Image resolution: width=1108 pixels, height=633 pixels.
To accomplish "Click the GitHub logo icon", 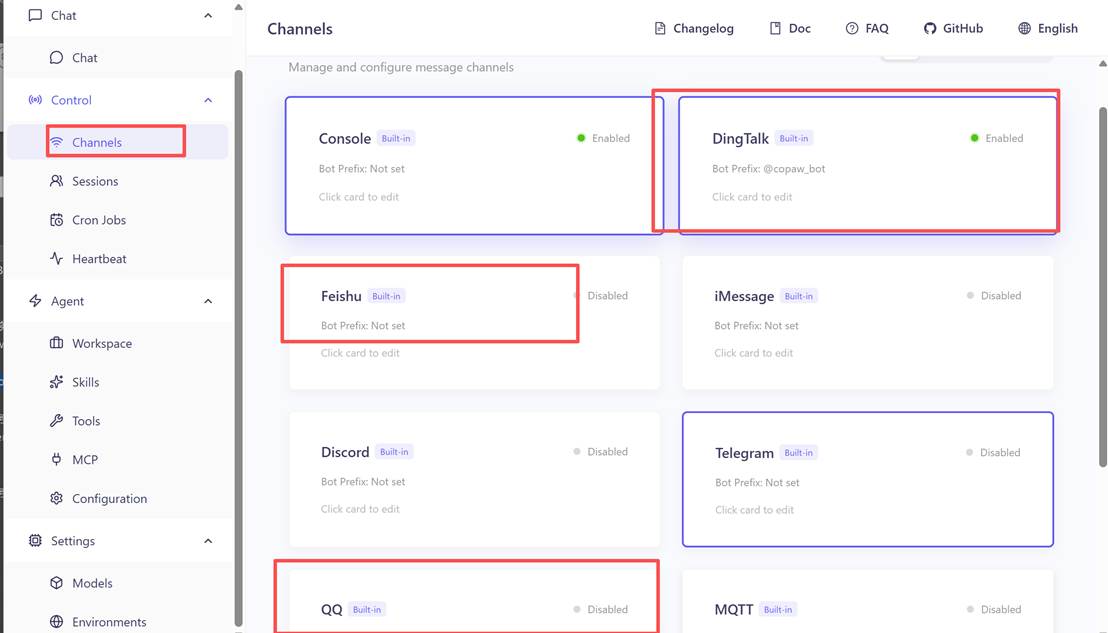I will click(x=930, y=28).
